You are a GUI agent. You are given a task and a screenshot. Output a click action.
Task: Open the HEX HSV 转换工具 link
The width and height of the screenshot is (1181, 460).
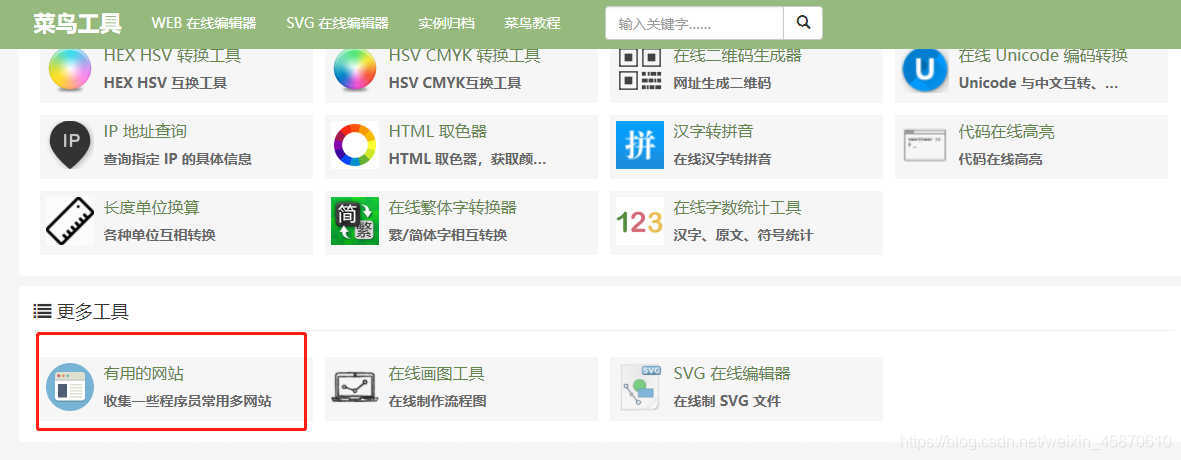pos(172,56)
